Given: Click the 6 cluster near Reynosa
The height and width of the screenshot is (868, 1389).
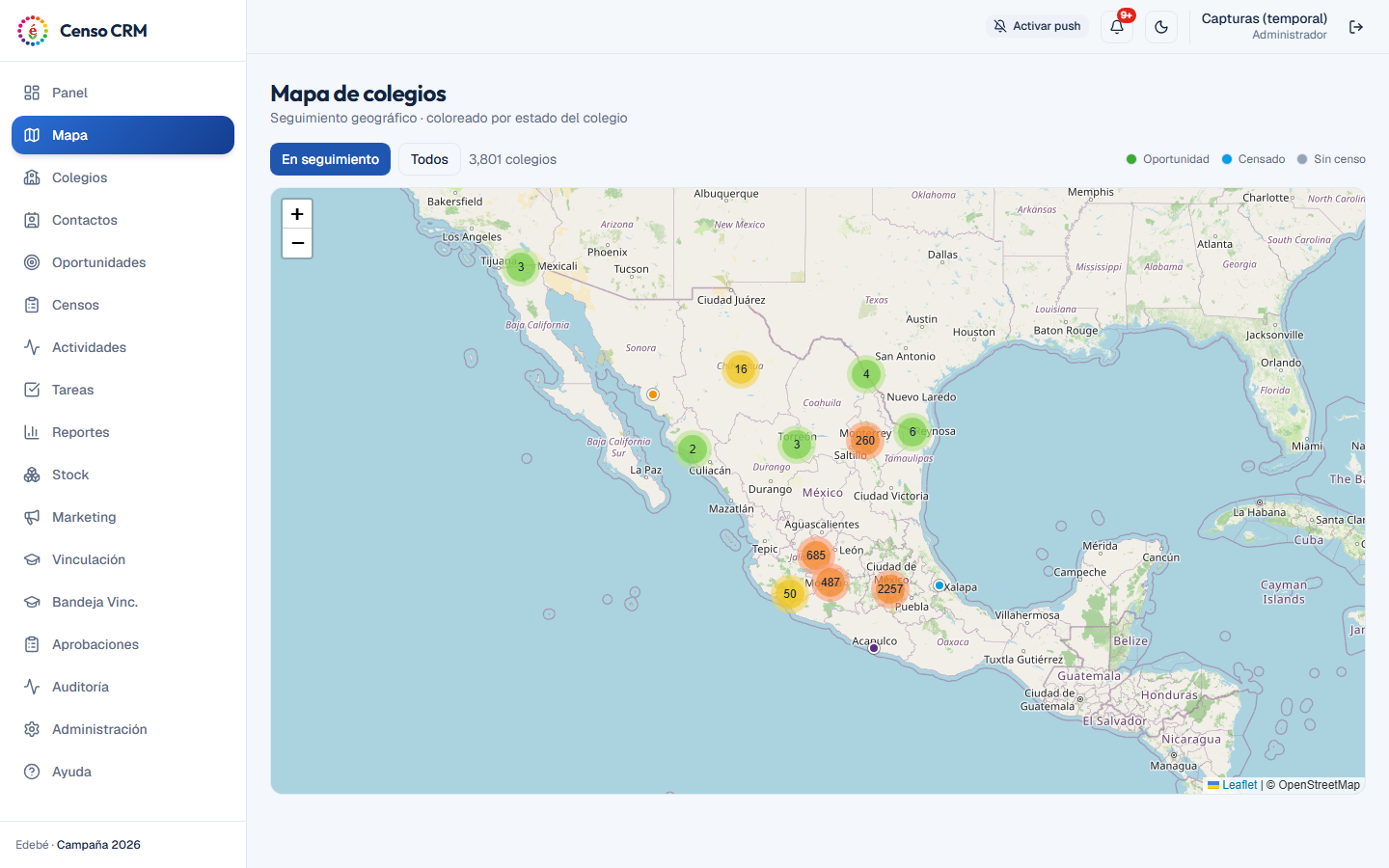Looking at the screenshot, I should click(912, 432).
